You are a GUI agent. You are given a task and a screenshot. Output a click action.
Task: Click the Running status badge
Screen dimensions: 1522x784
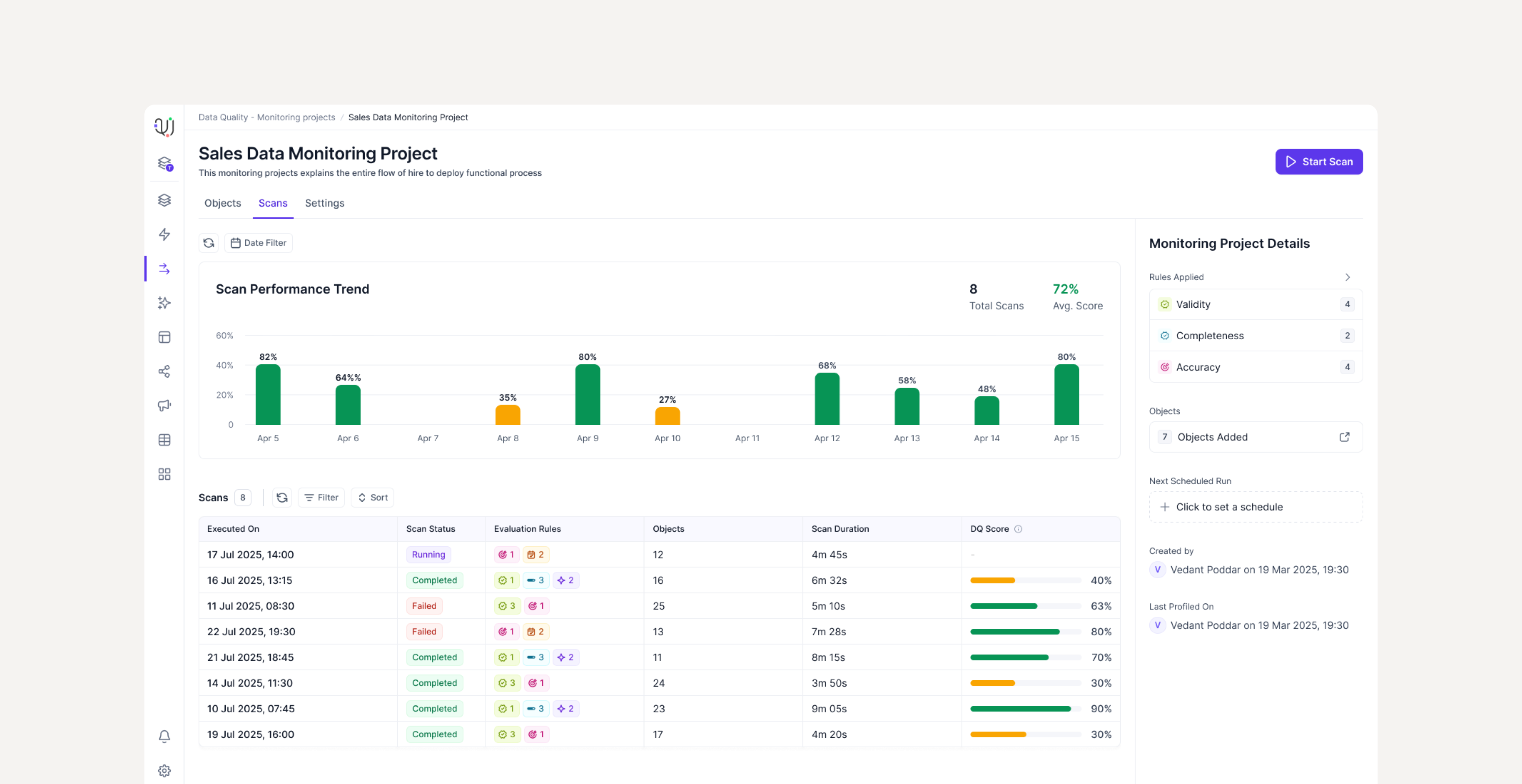tap(428, 555)
